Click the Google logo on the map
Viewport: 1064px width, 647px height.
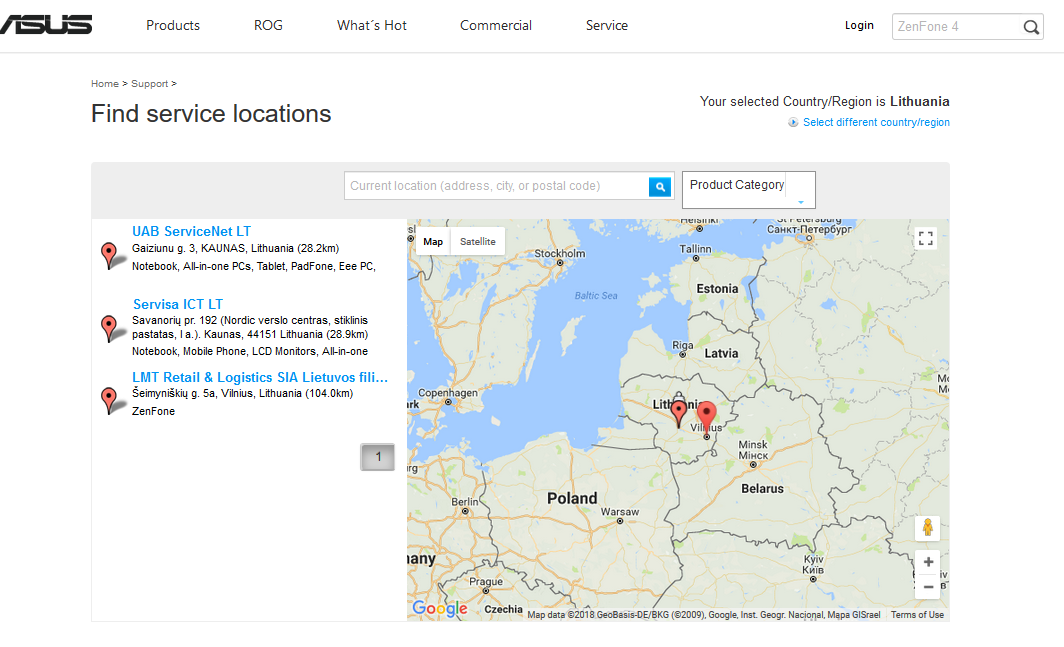pyautogui.click(x=440, y=608)
